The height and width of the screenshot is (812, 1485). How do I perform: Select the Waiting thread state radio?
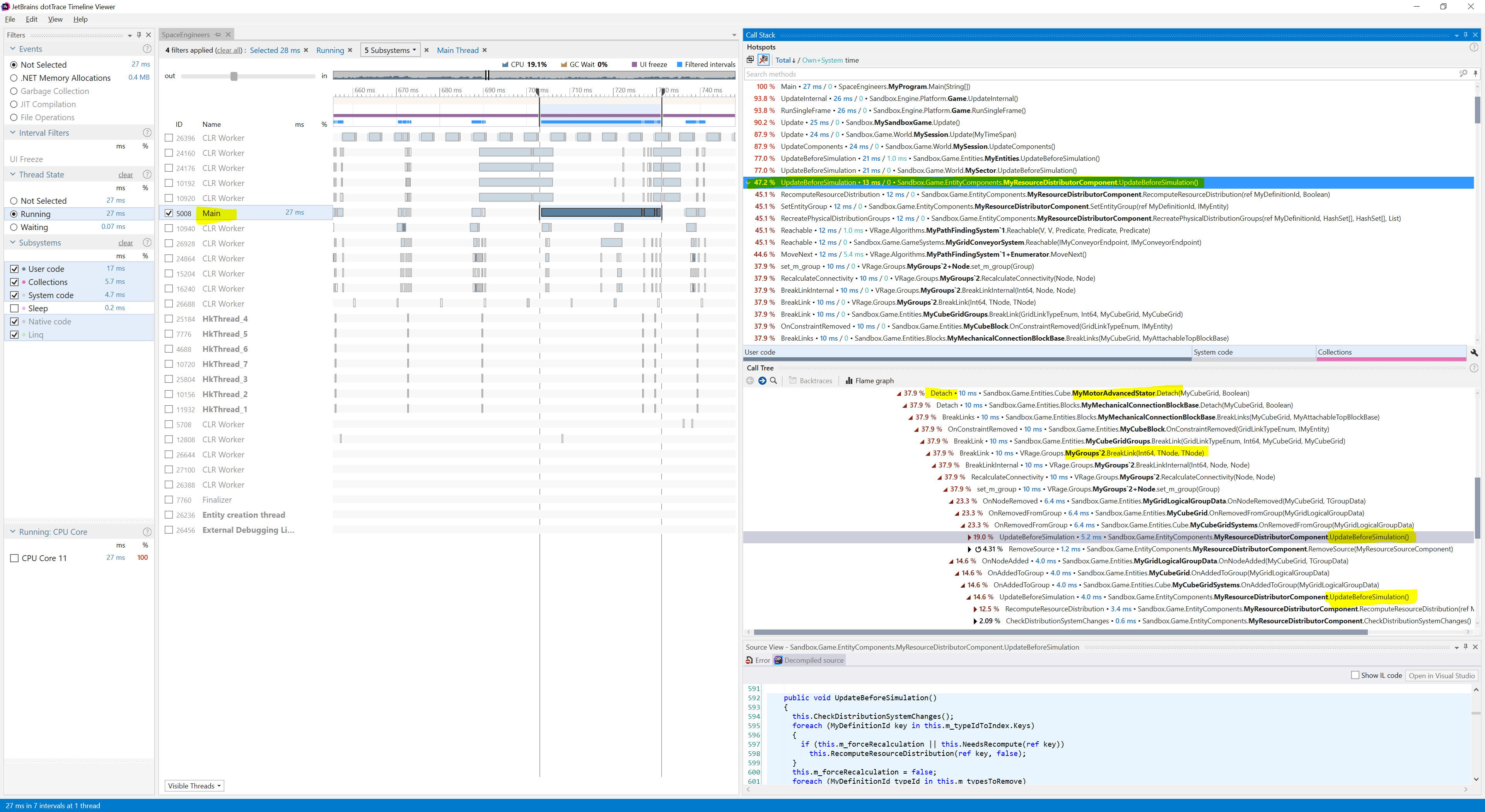[14, 227]
